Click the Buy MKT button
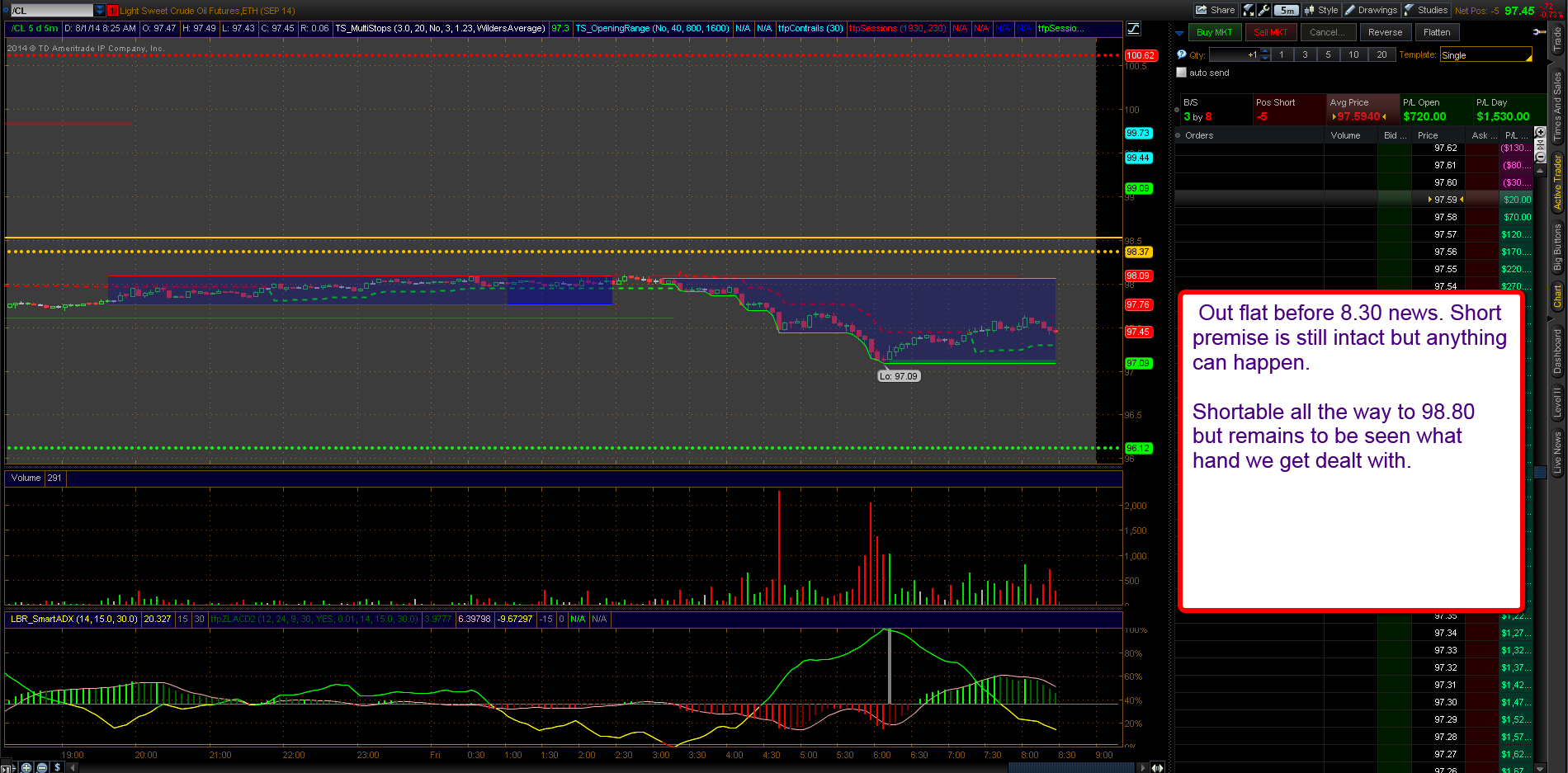This screenshot has height=773, width=1568. tap(1214, 32)
